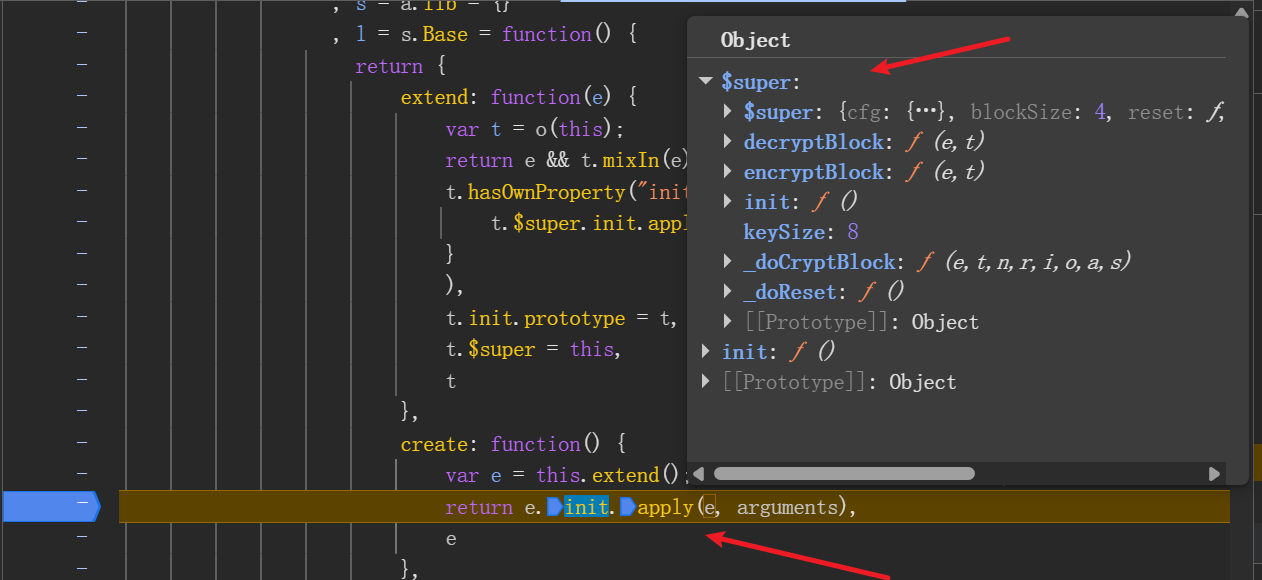Expand the indented [[Prototype]] under $super

click(729, 322)
